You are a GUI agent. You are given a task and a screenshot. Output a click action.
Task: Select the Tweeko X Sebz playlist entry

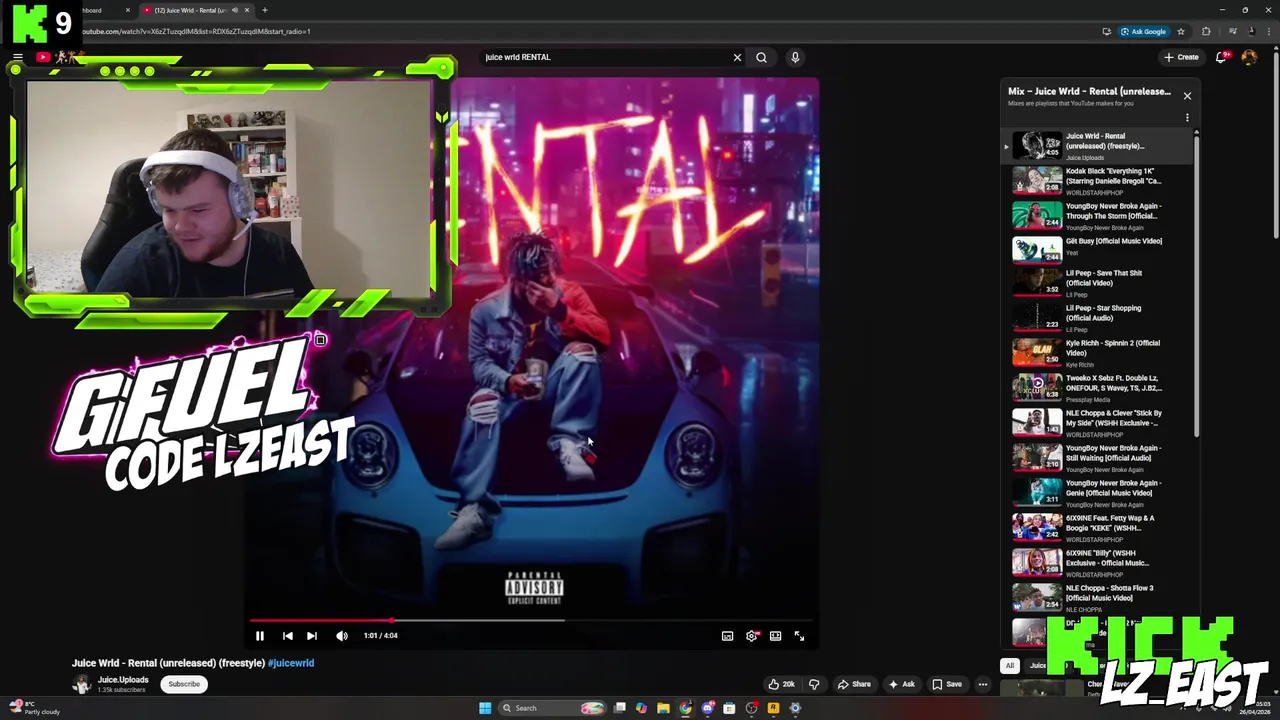coord(1097,388)
